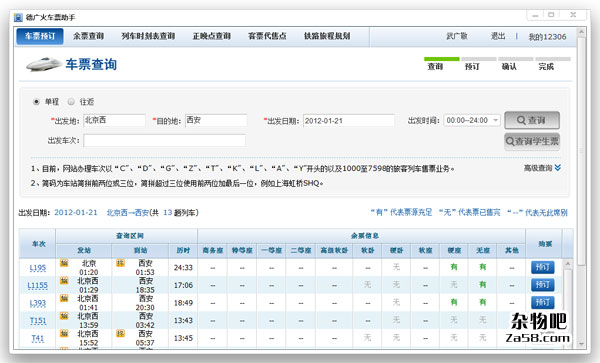Click the 查询 search button
This screenshot has width=600, height=363.
tap(532, 120)
